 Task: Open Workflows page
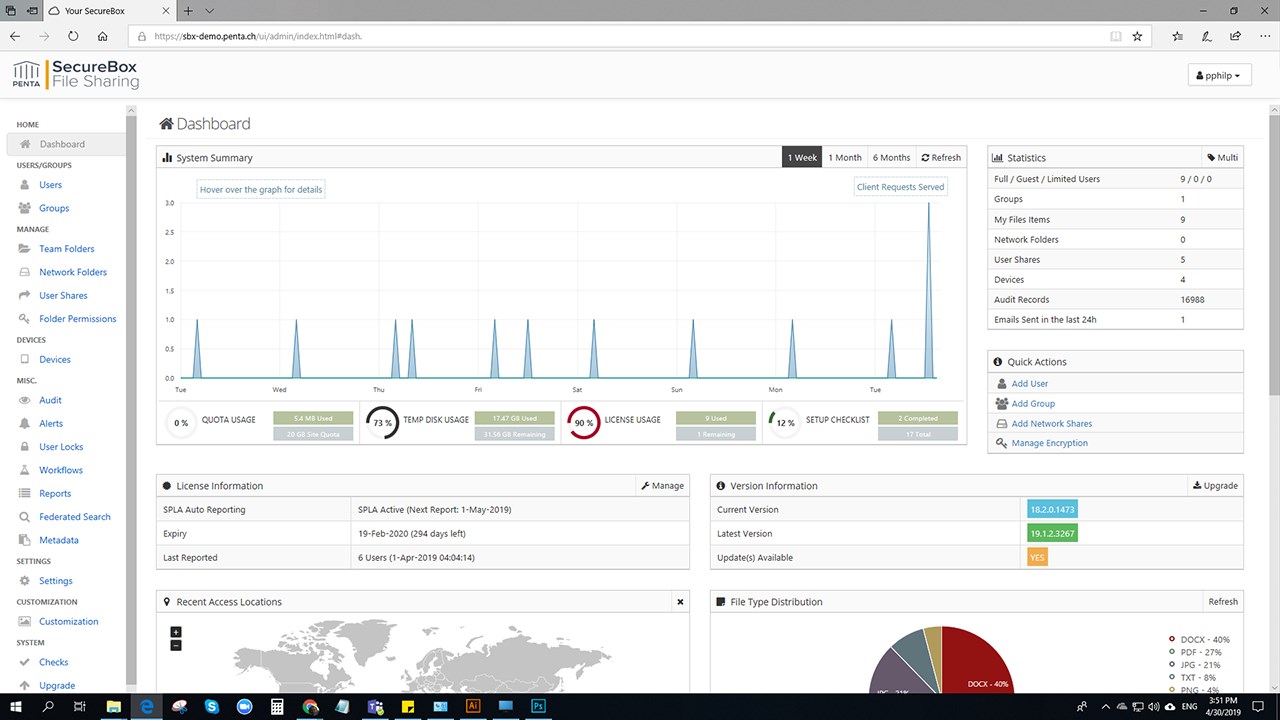pyautogui.click(x=61, y=470)
